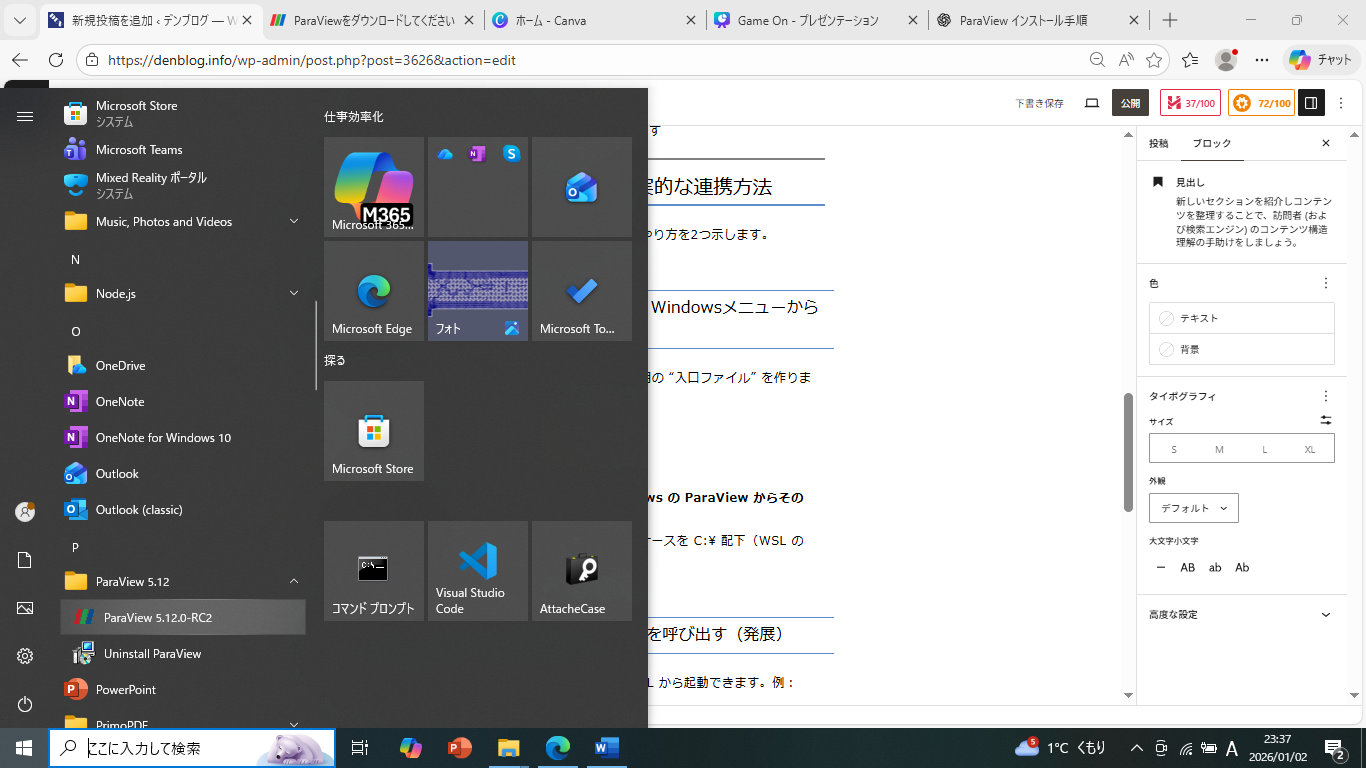Image resolution: width=1366 pixels, height=768 pixels.
Task: Click the taskbar search box
Action: click(192, 747)
